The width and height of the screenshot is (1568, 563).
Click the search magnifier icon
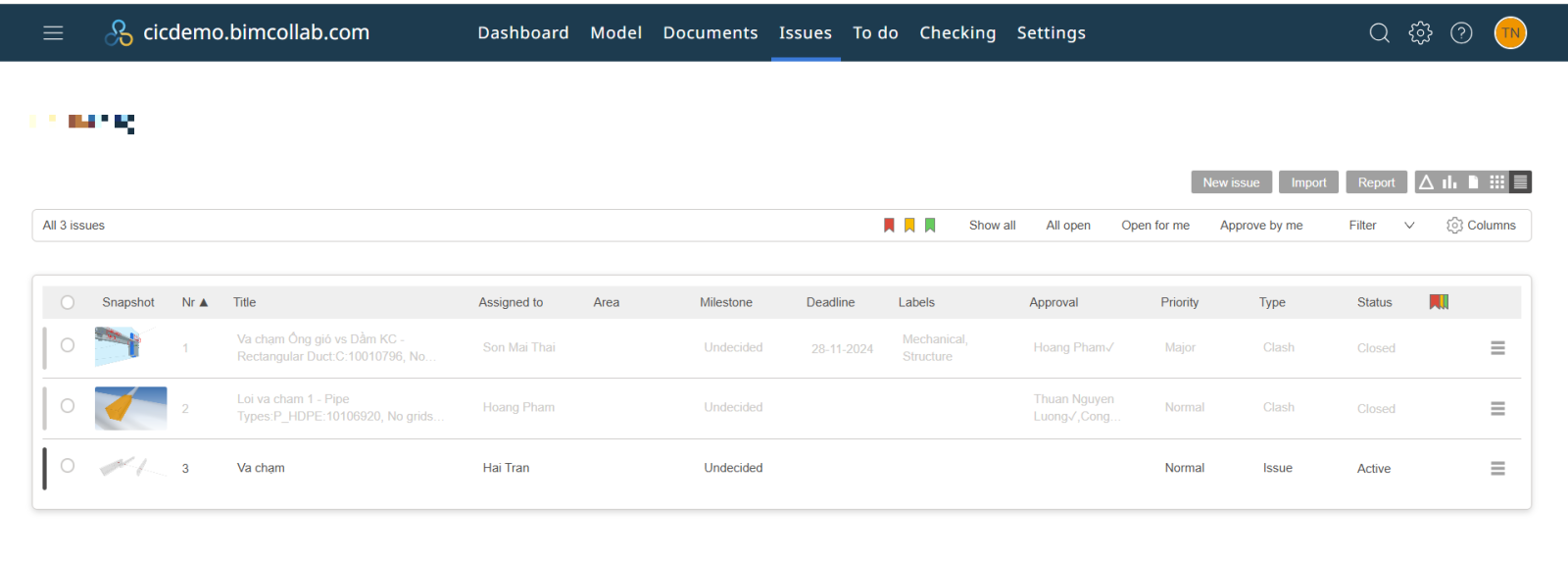1379,33
